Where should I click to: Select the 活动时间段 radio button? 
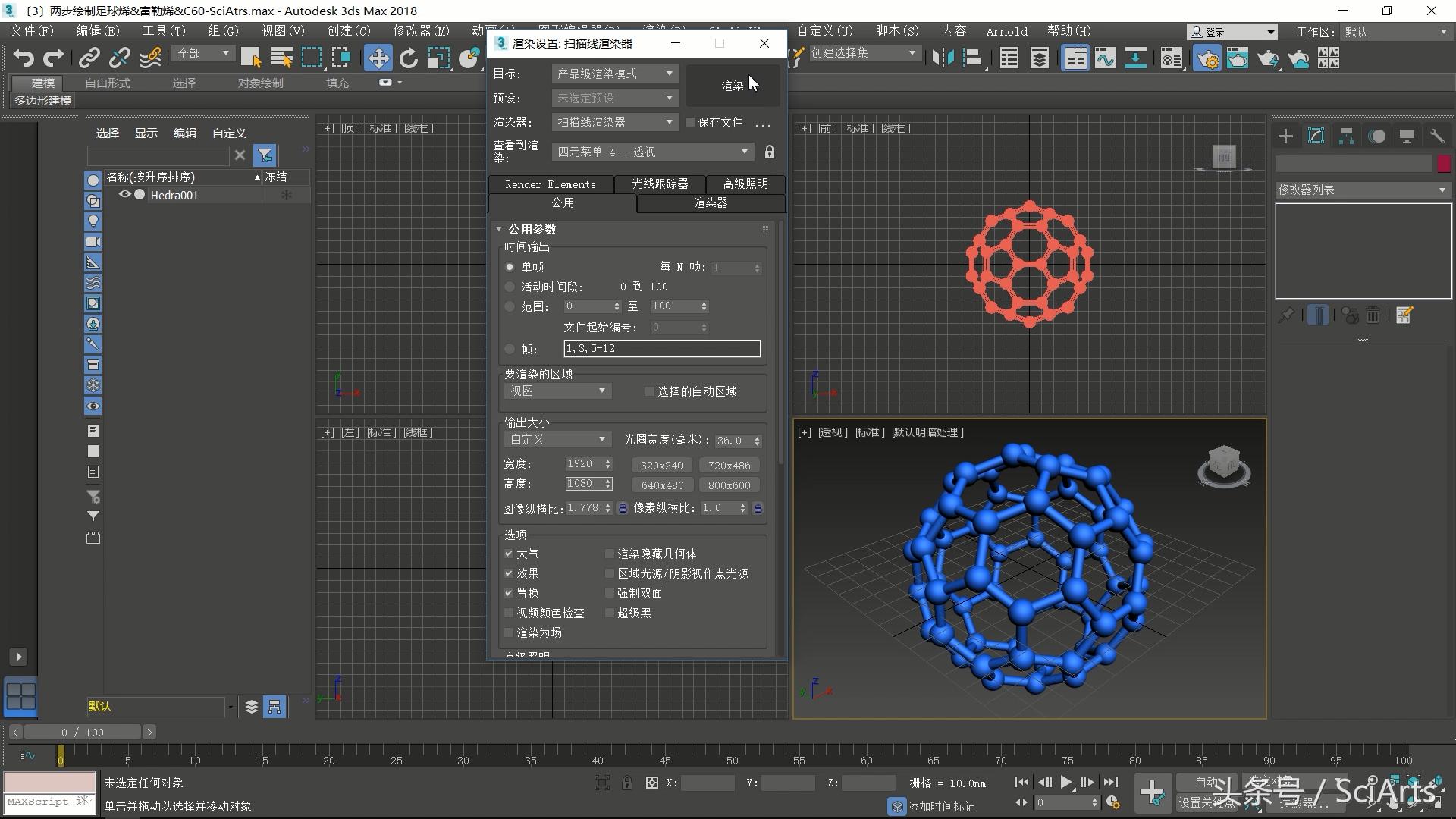509,287
